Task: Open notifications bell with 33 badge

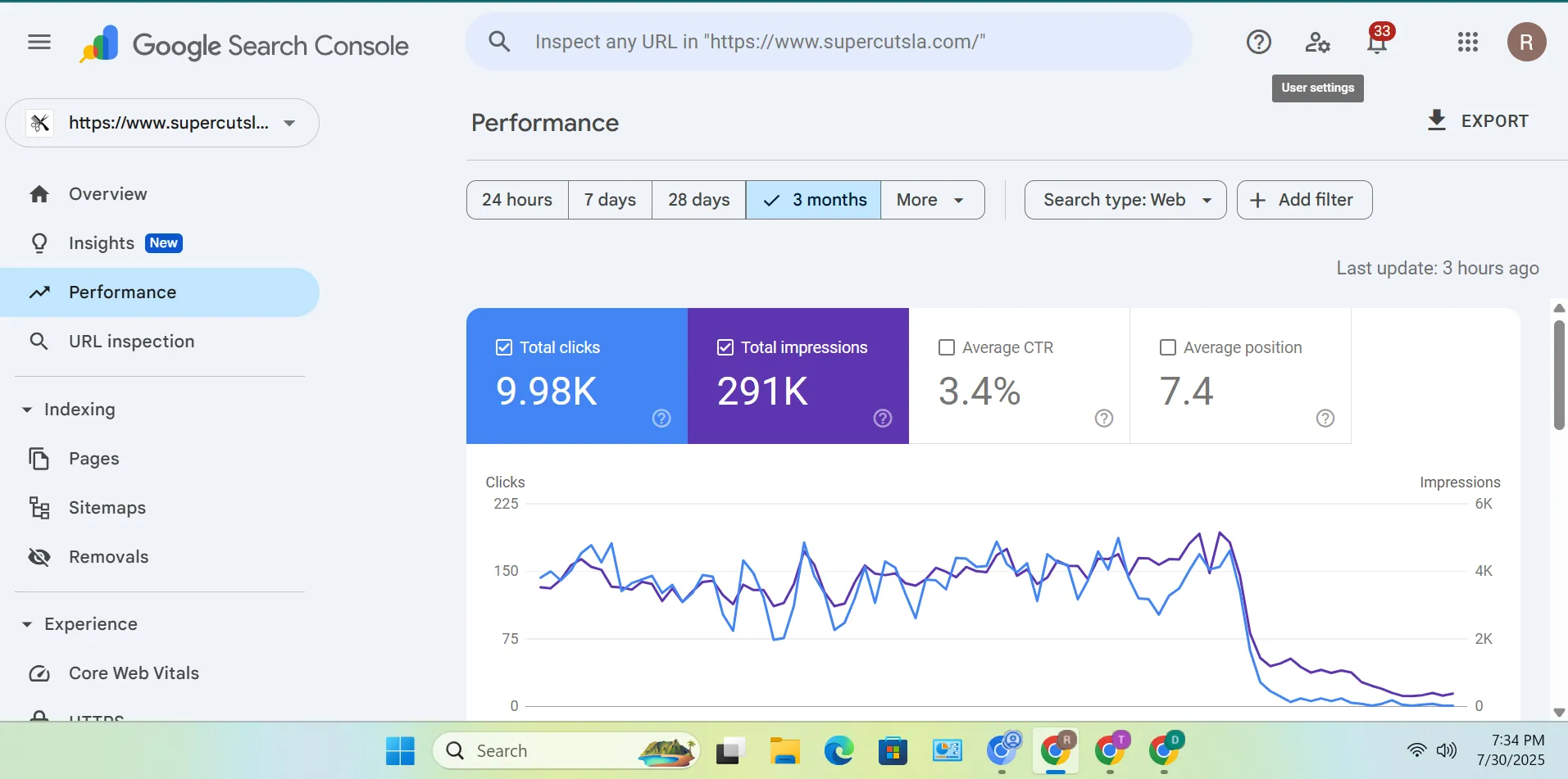Action: tap(1378, 39)
